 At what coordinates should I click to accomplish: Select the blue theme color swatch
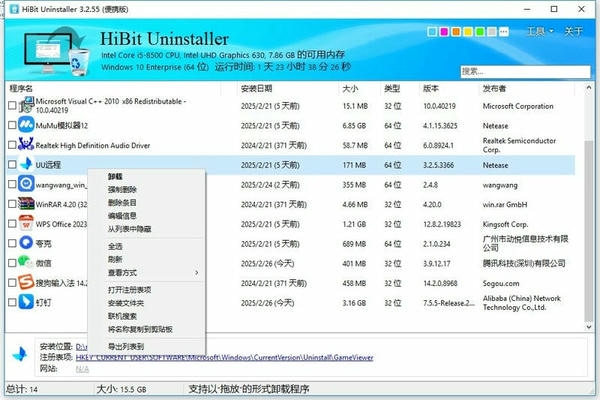(432, 32)
